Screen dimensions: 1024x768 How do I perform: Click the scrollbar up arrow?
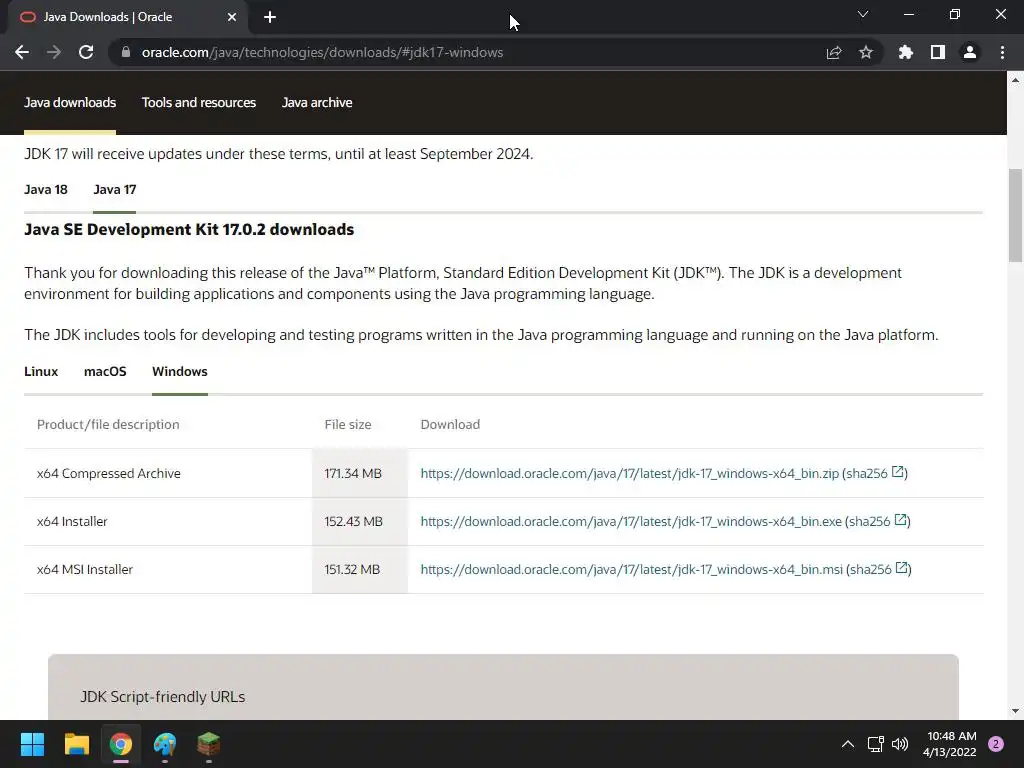[1015, 80]
